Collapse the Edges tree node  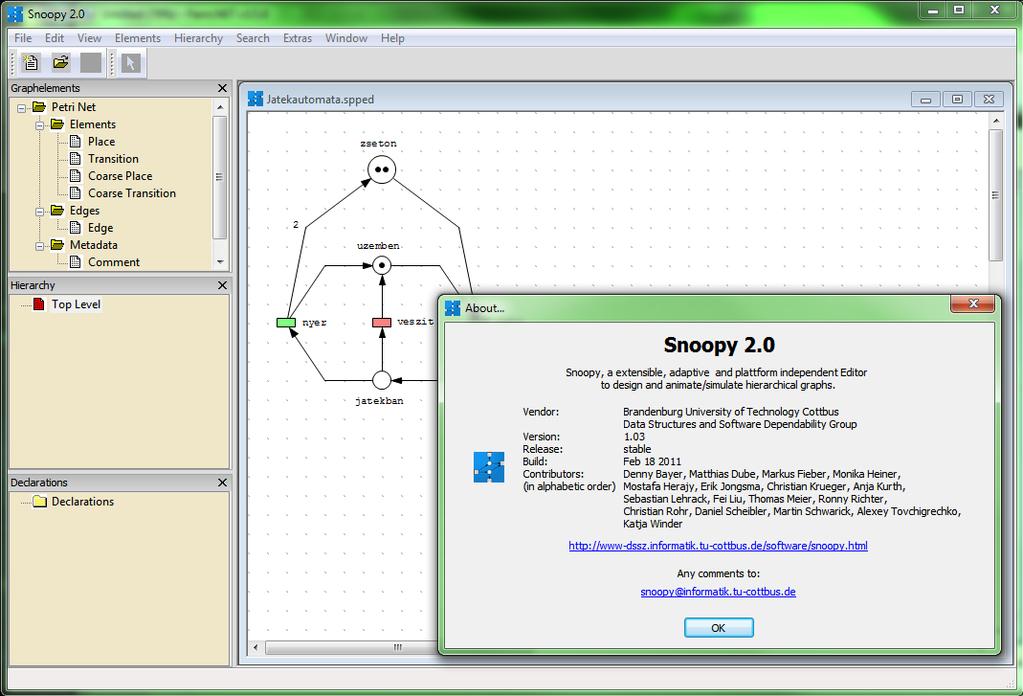point(40,211)
